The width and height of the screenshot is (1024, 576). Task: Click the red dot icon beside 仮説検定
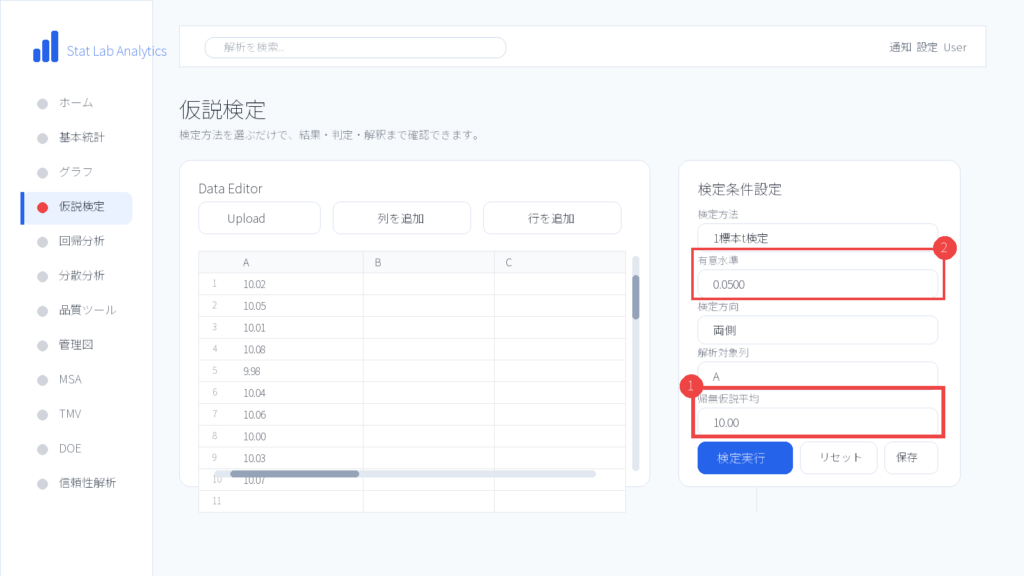pos(42,208)
